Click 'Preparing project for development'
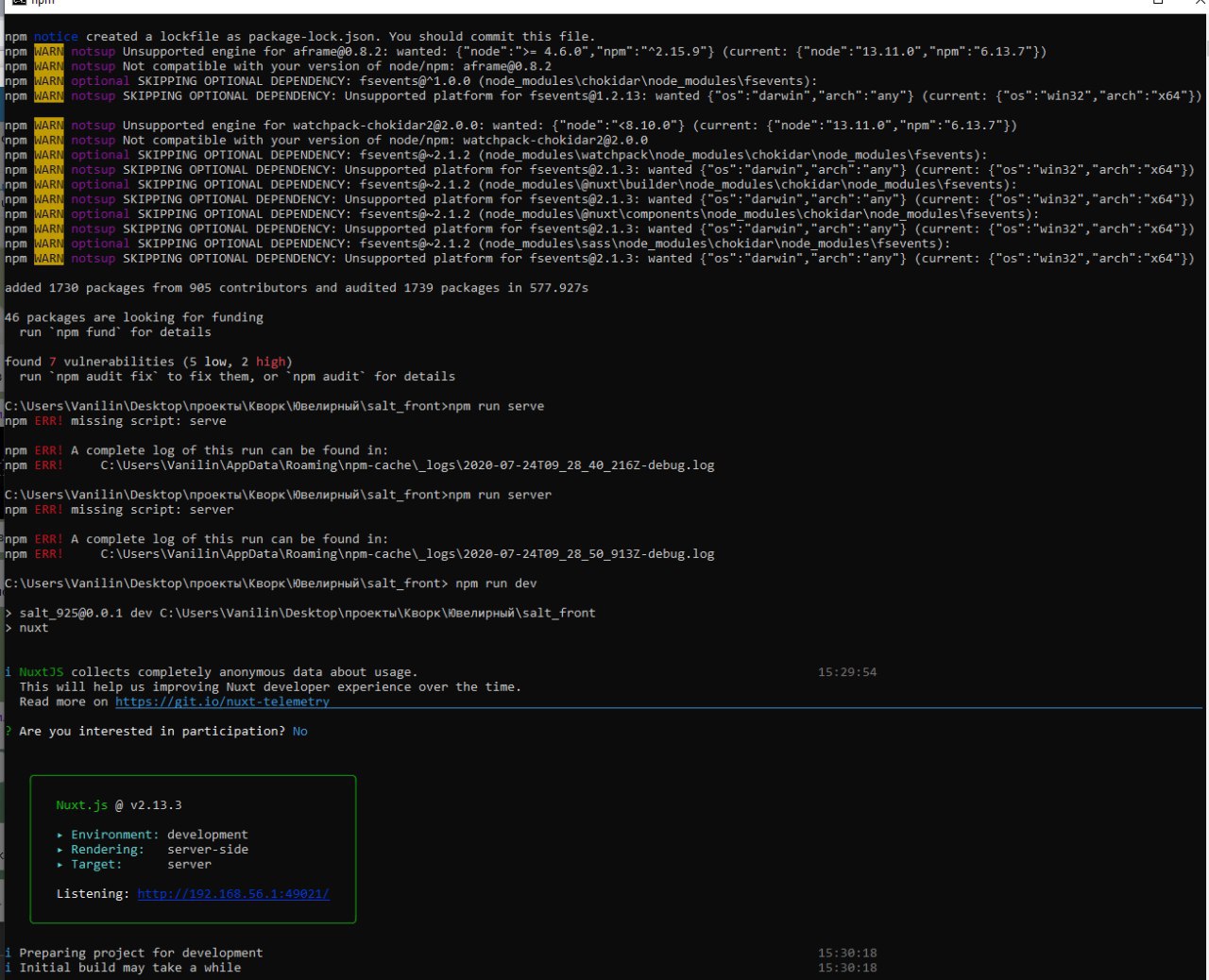Viewport: 1209px width, 980px height. tap(141, 953)
